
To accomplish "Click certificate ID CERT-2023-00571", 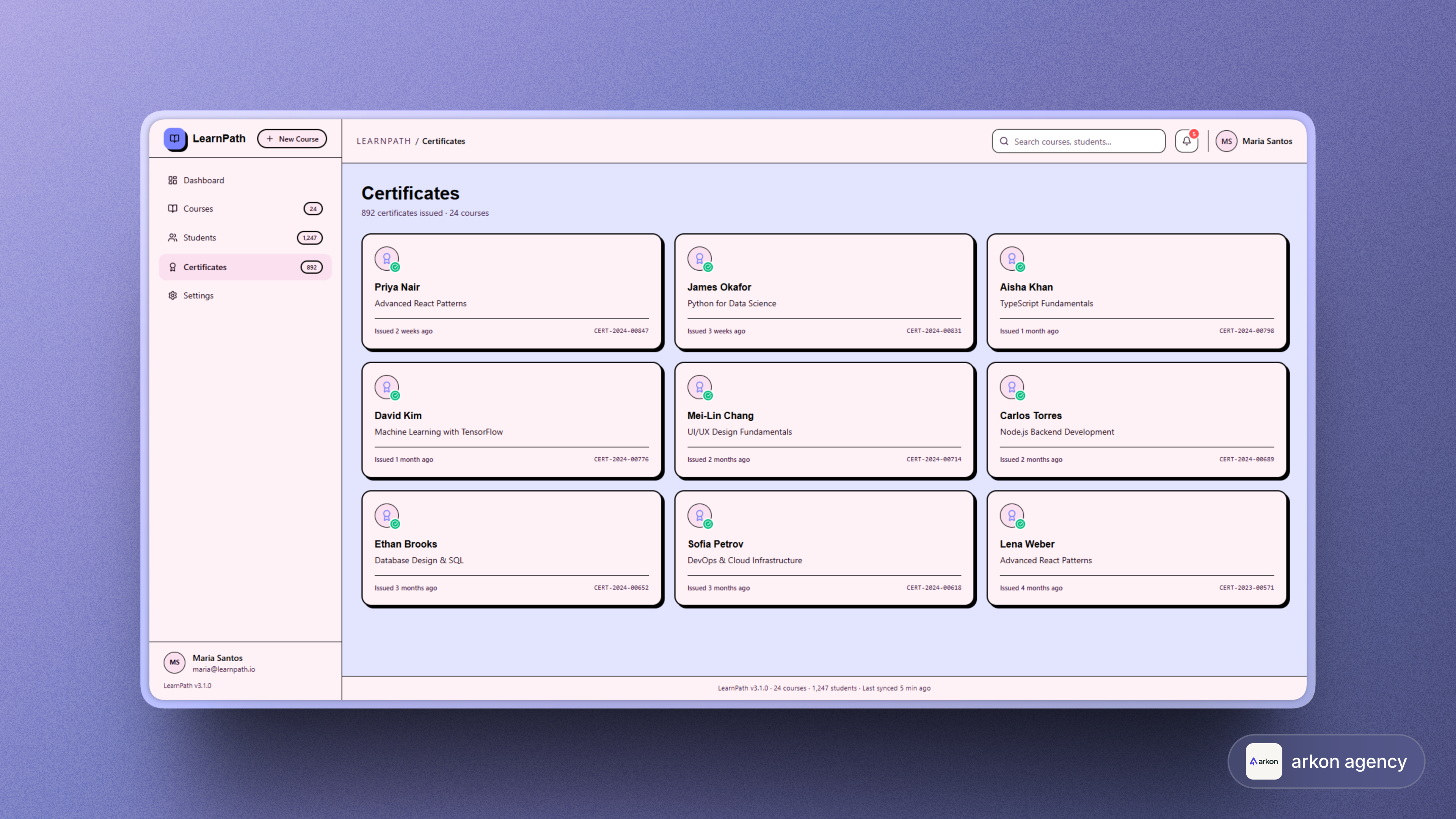I will 1246,588.
